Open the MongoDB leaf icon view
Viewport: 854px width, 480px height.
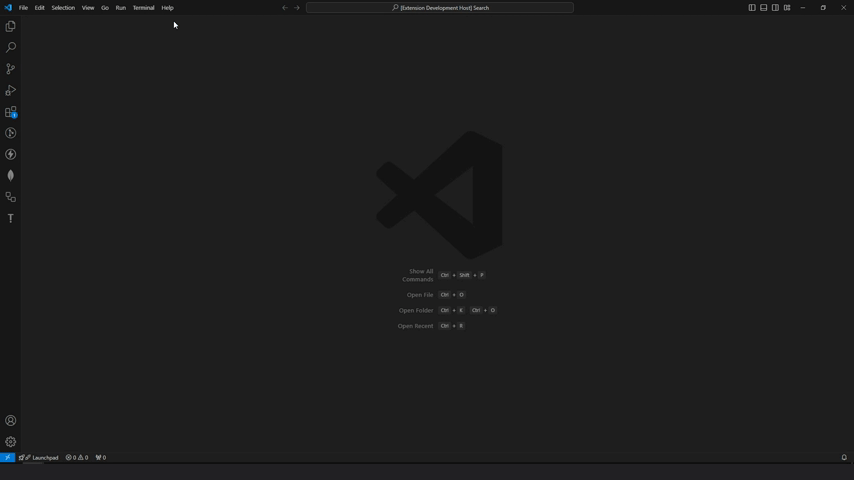10,175
